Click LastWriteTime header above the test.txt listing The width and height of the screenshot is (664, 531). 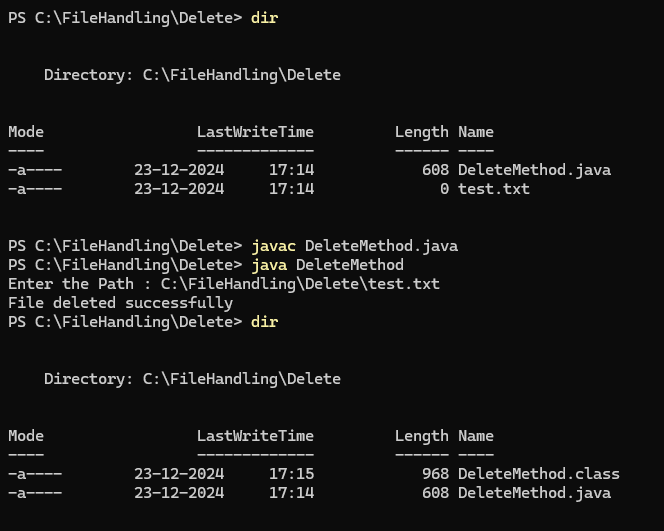(x=255, y=132)
